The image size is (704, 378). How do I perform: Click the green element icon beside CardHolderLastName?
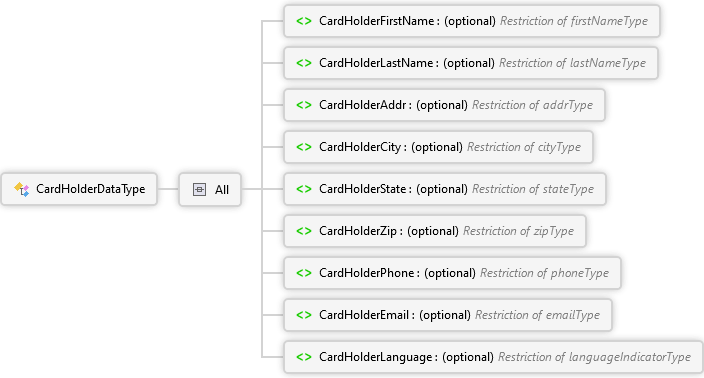pyautogui.click(x=304, y=63)
